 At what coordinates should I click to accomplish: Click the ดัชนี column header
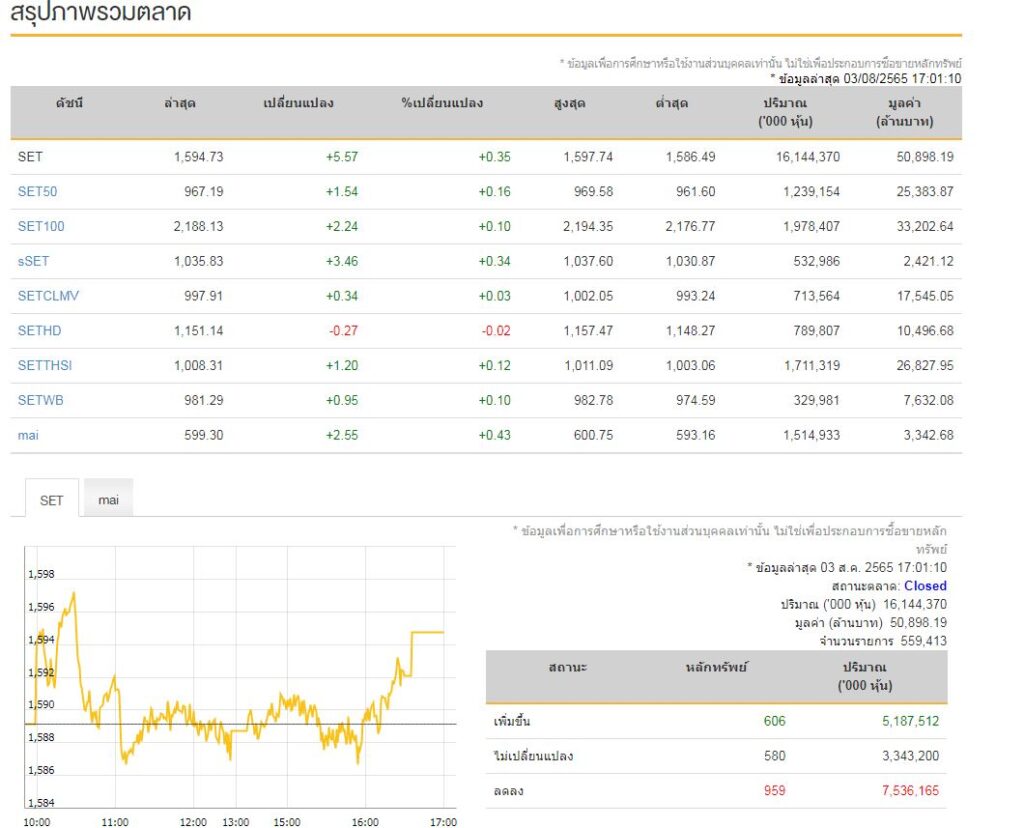coord(69,103)
